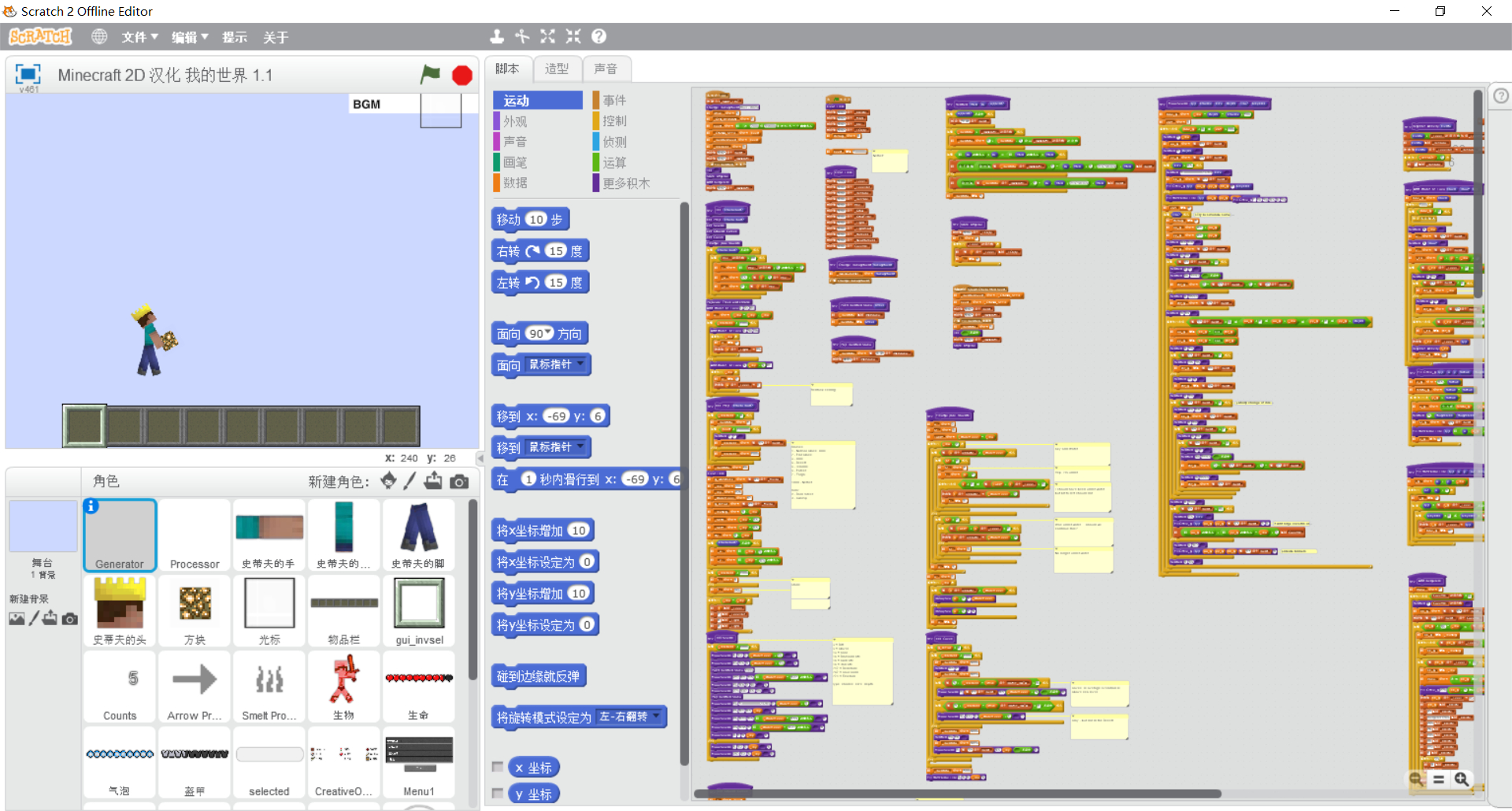Screen dimensions: 1512x811
Task: Open block help question mark tool
Action: point(599,36)
